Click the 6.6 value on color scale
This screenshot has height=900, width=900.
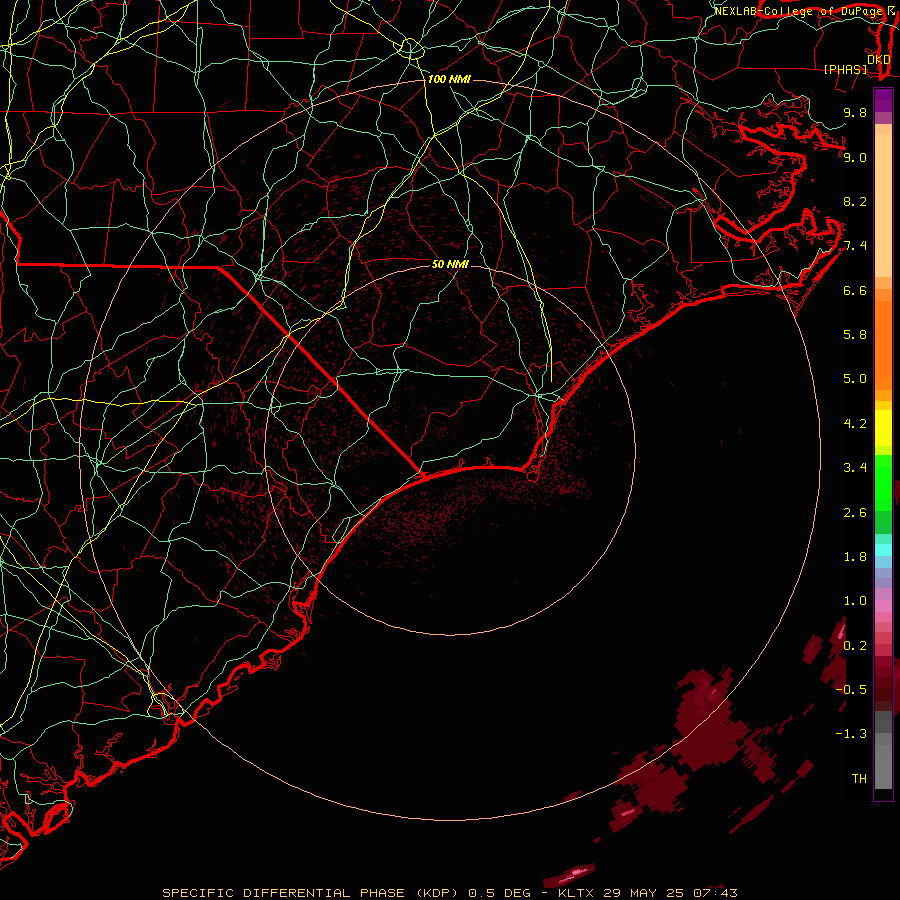855,290
